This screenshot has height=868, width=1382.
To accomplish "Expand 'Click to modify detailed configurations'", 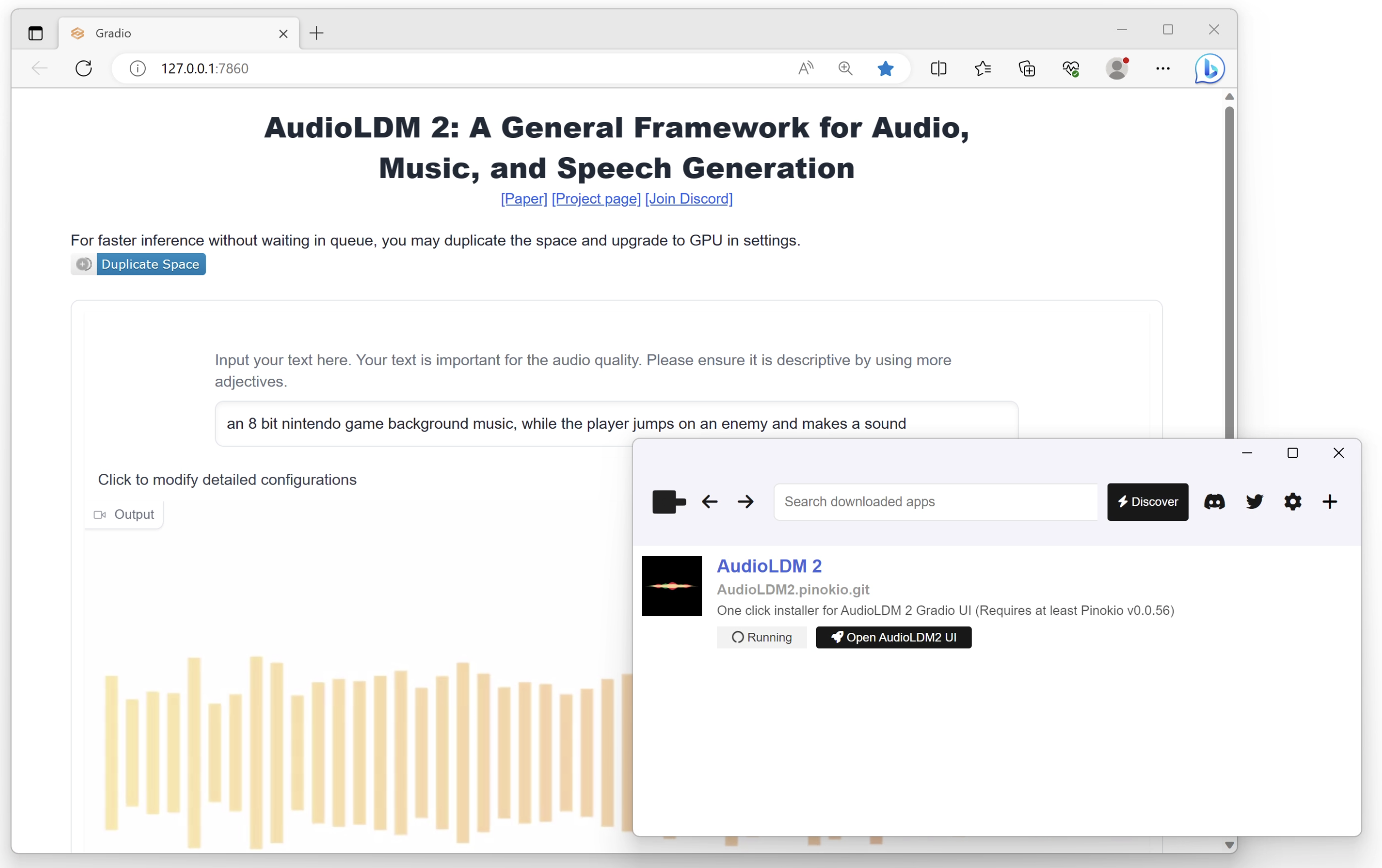I will pyautogui.click(x=227, y=479).
